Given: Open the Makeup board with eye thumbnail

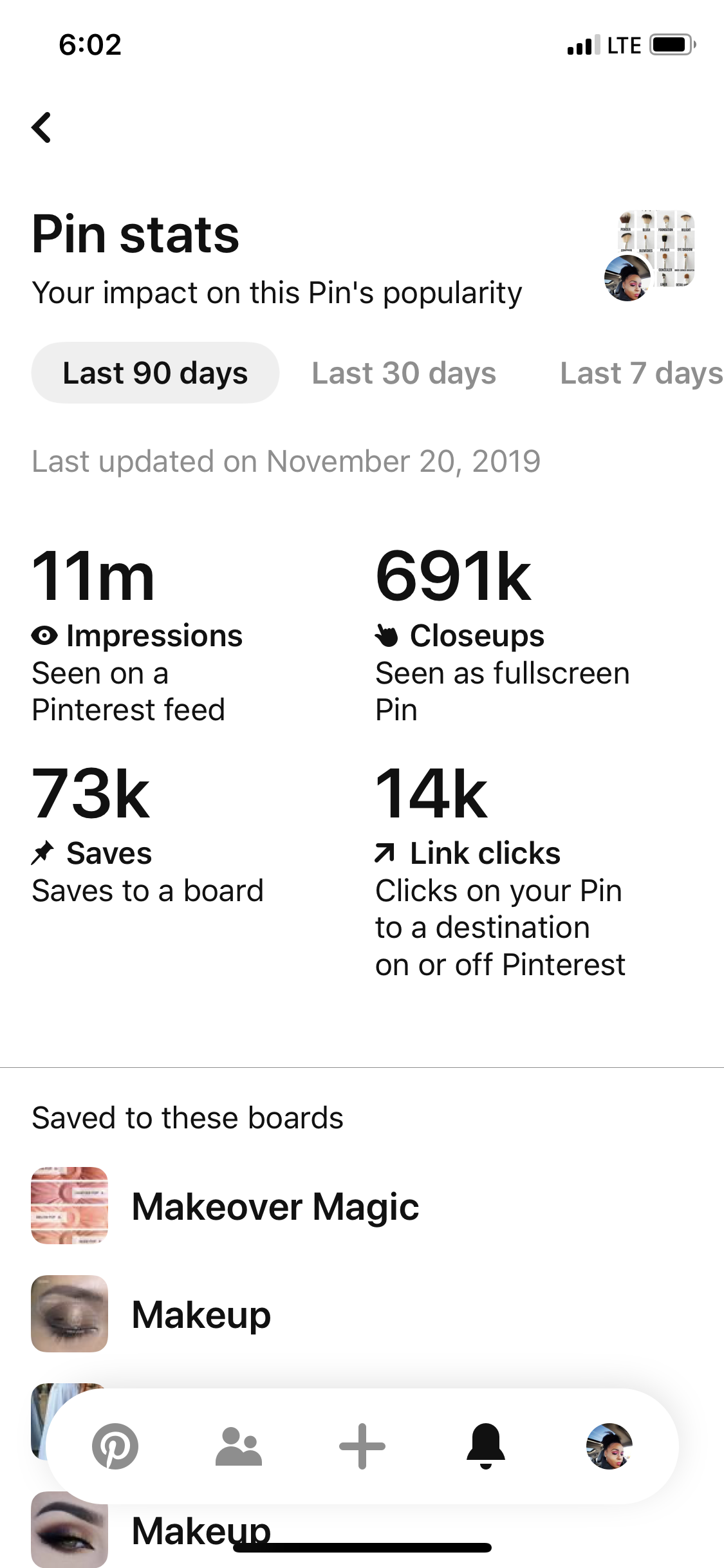Looking at the screenshot, I should (x=201, y=1314).
